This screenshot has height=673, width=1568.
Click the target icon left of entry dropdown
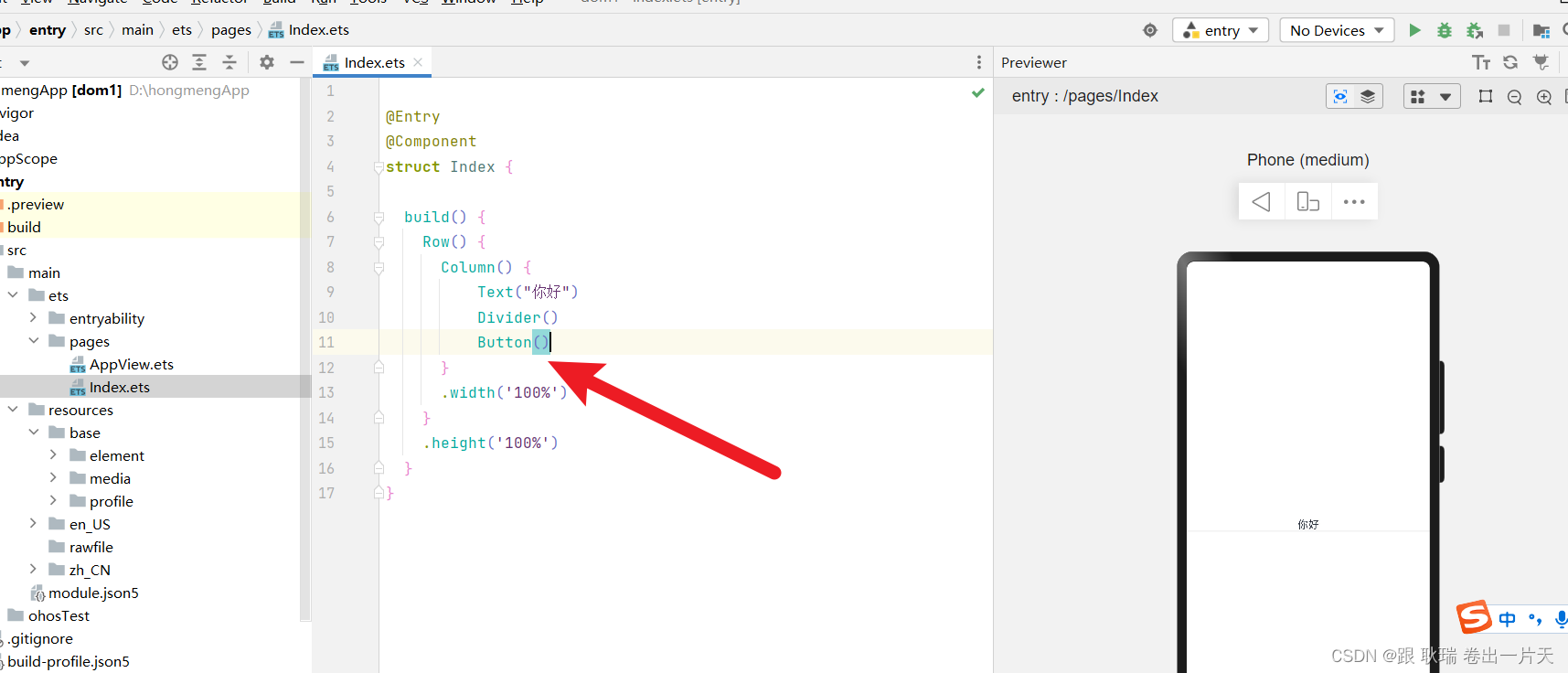pyautogui.click(x=1150, y=30)
